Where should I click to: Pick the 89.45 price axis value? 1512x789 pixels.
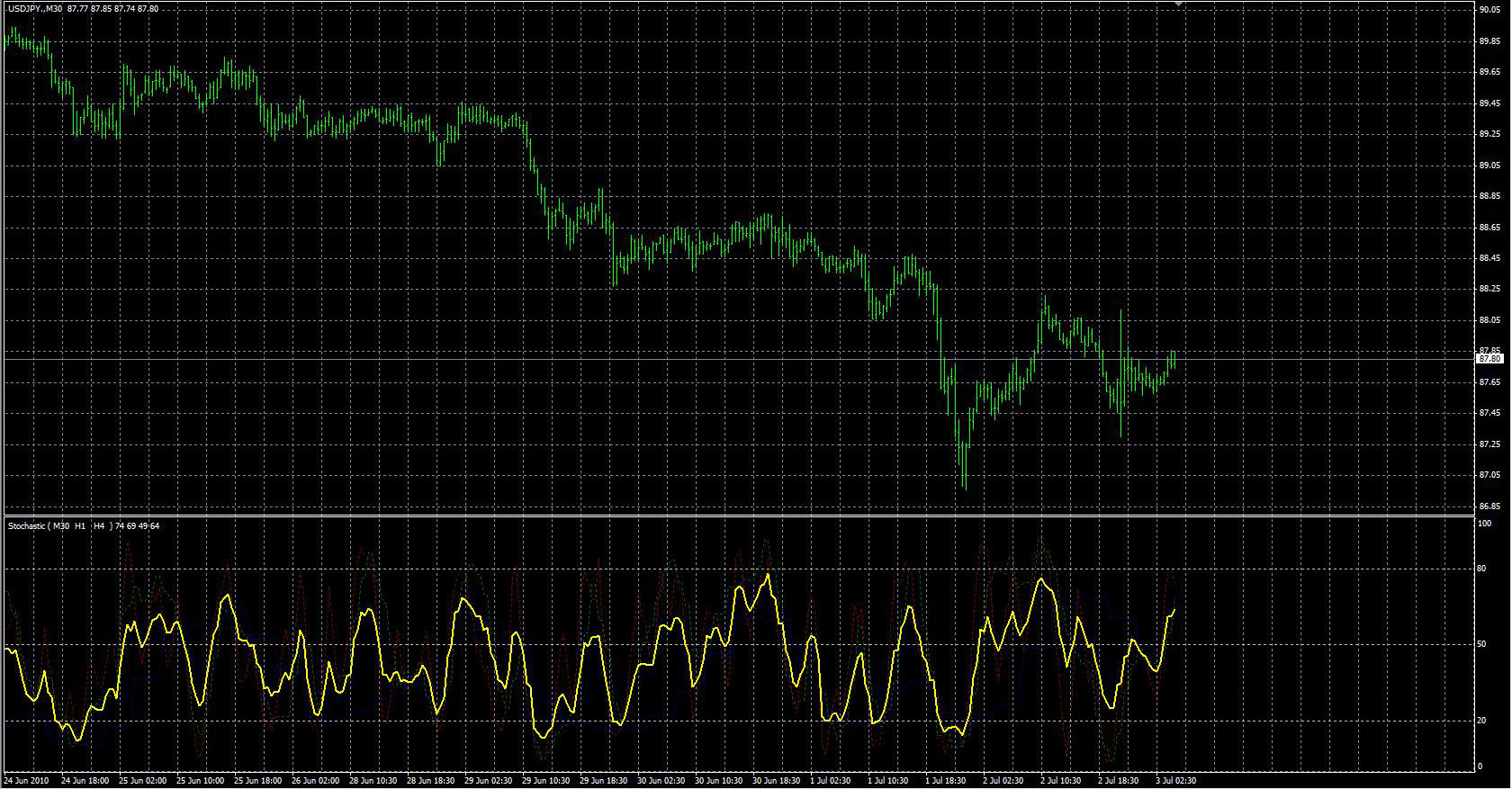1489,103
